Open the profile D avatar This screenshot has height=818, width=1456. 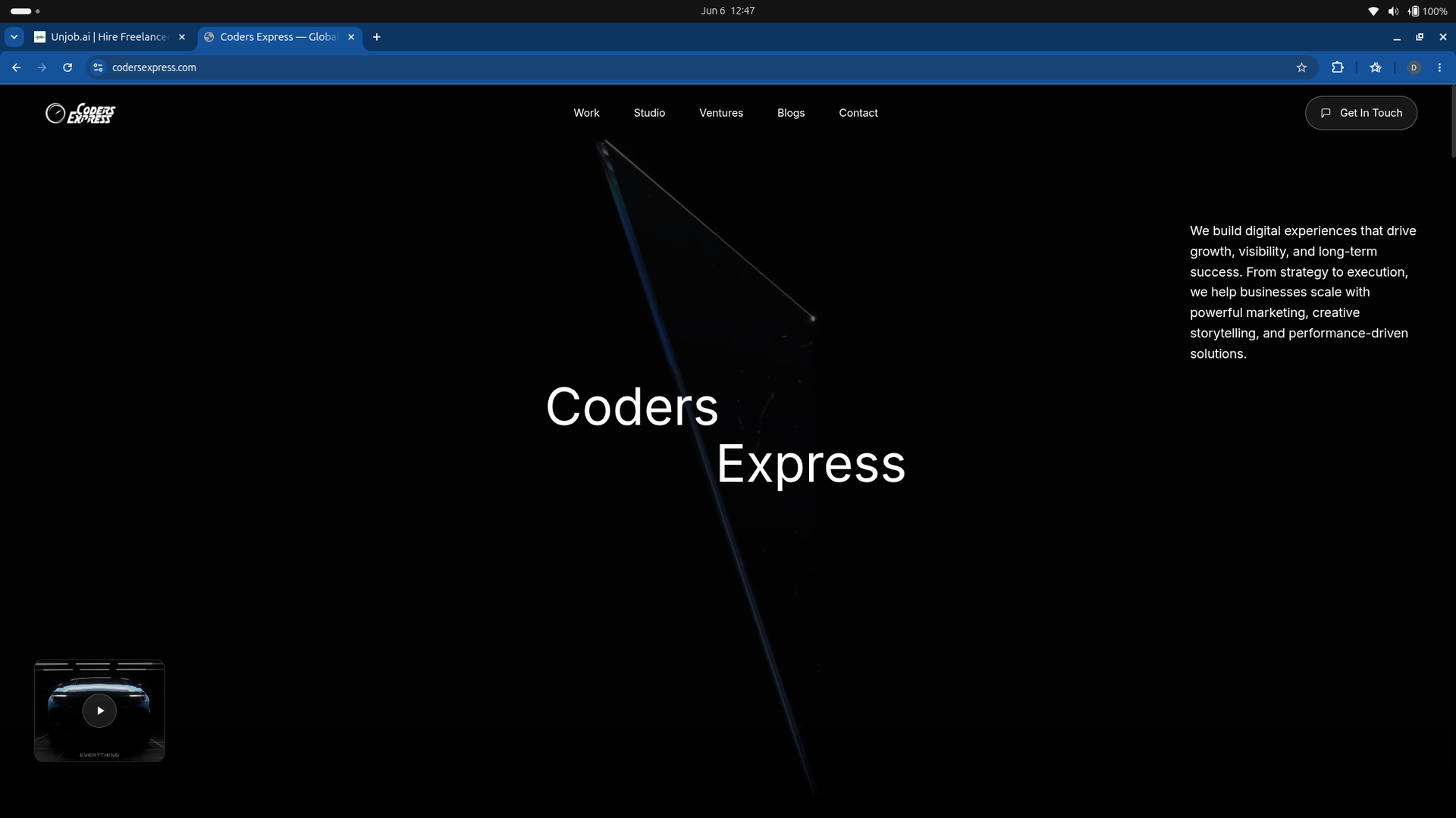1414,67
